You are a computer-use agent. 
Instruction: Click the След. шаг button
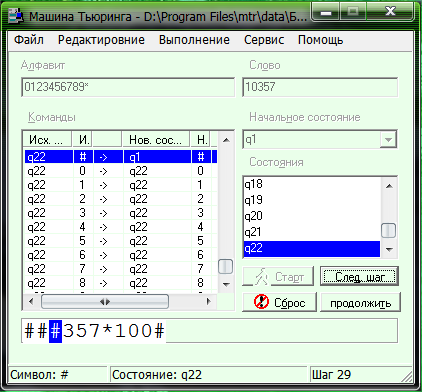tap(360, 276)
